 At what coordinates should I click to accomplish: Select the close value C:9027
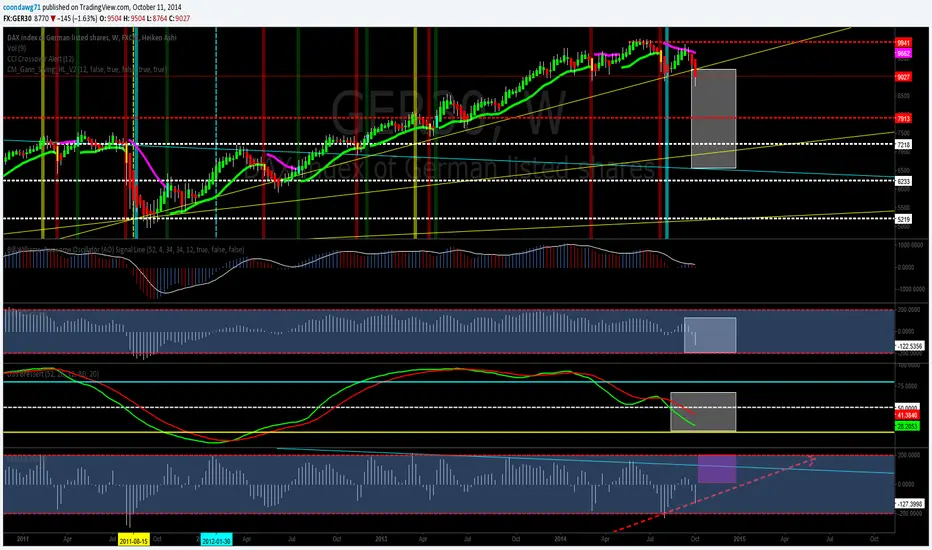180,18
